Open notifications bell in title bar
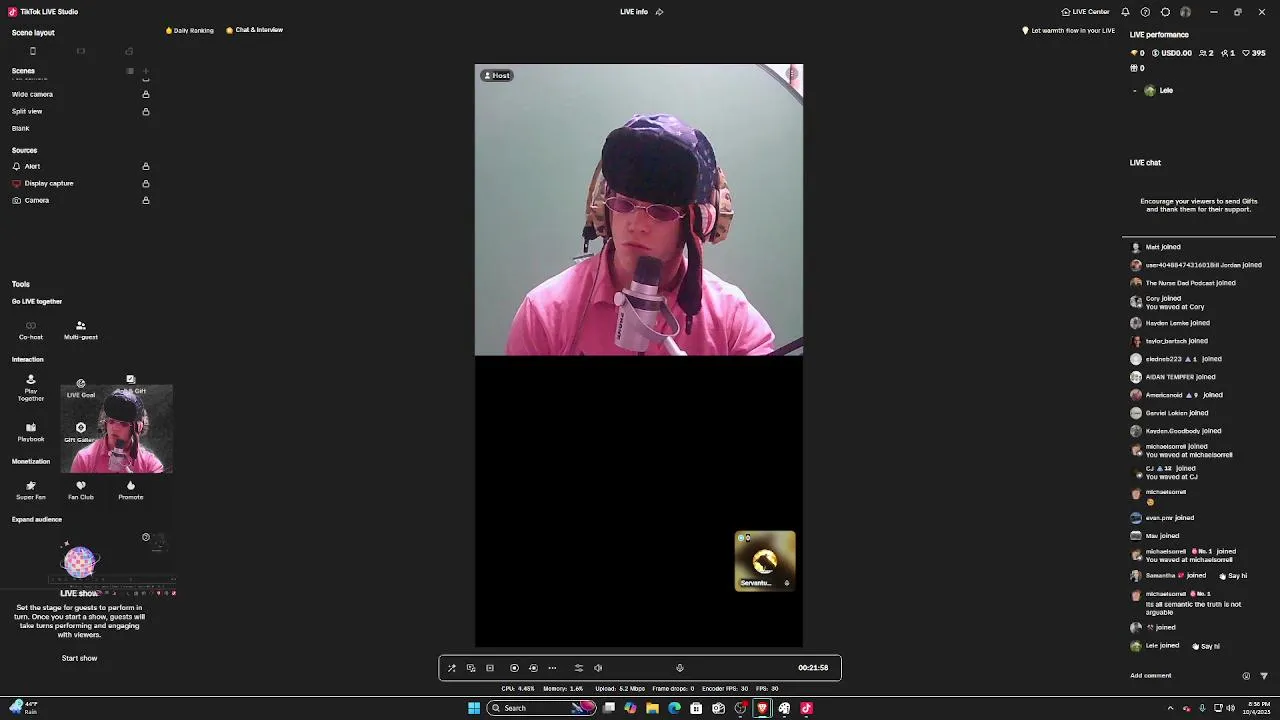 point(1125,12)
